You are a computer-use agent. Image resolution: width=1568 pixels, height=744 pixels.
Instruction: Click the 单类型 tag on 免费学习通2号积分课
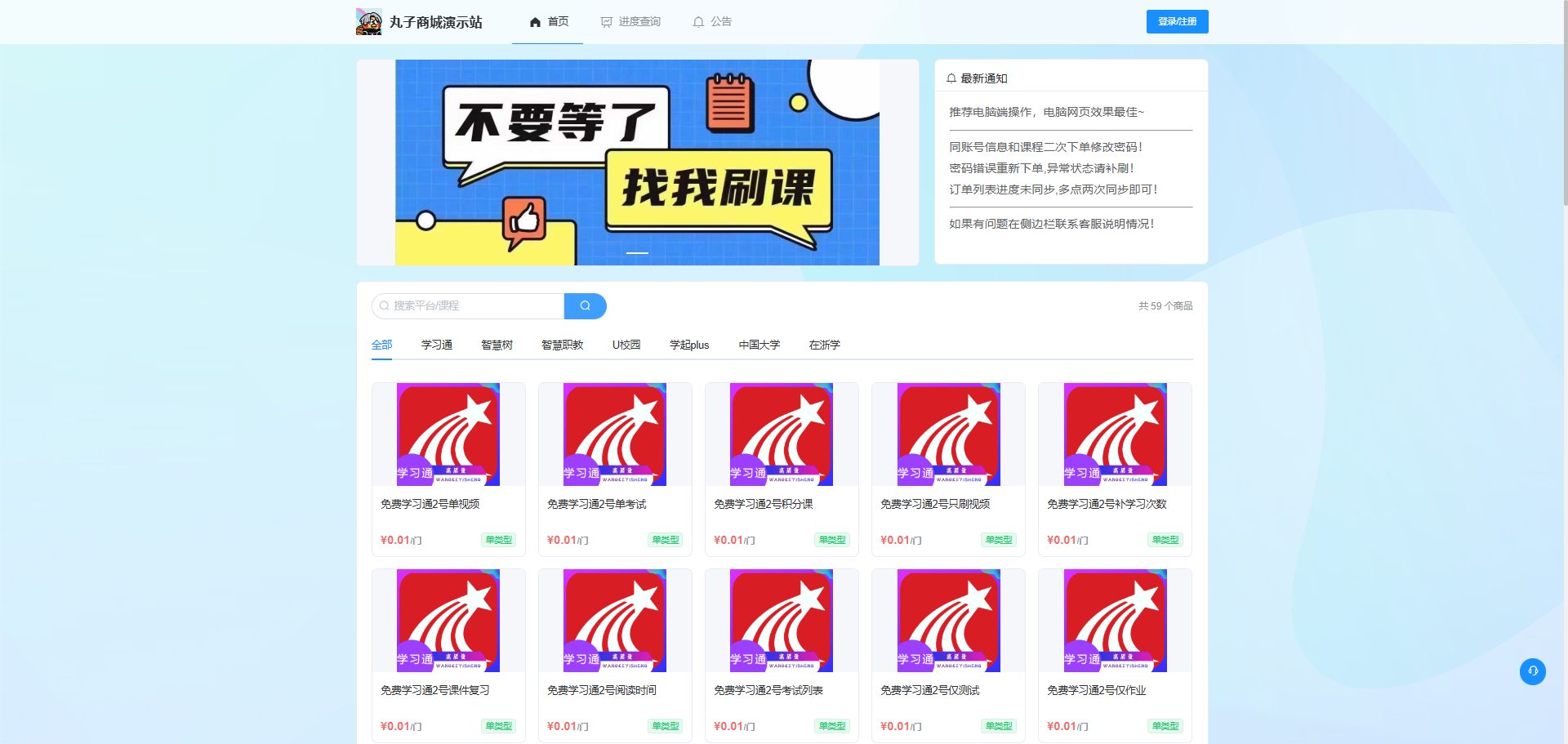click(832, 540)
